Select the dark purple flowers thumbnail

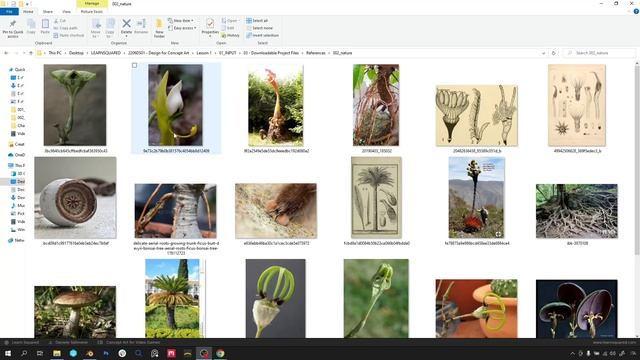[577, 309]
